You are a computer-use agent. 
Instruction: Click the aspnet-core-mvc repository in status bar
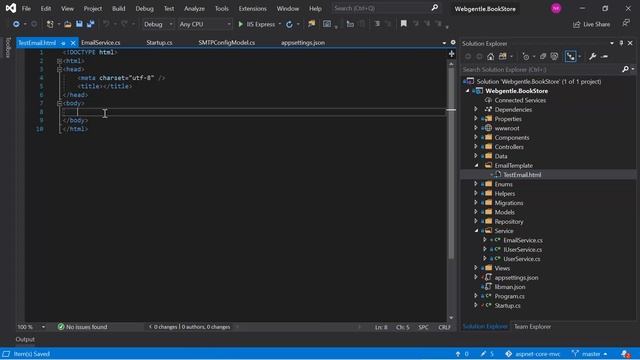pyautogui.click(x=533, y=354)
